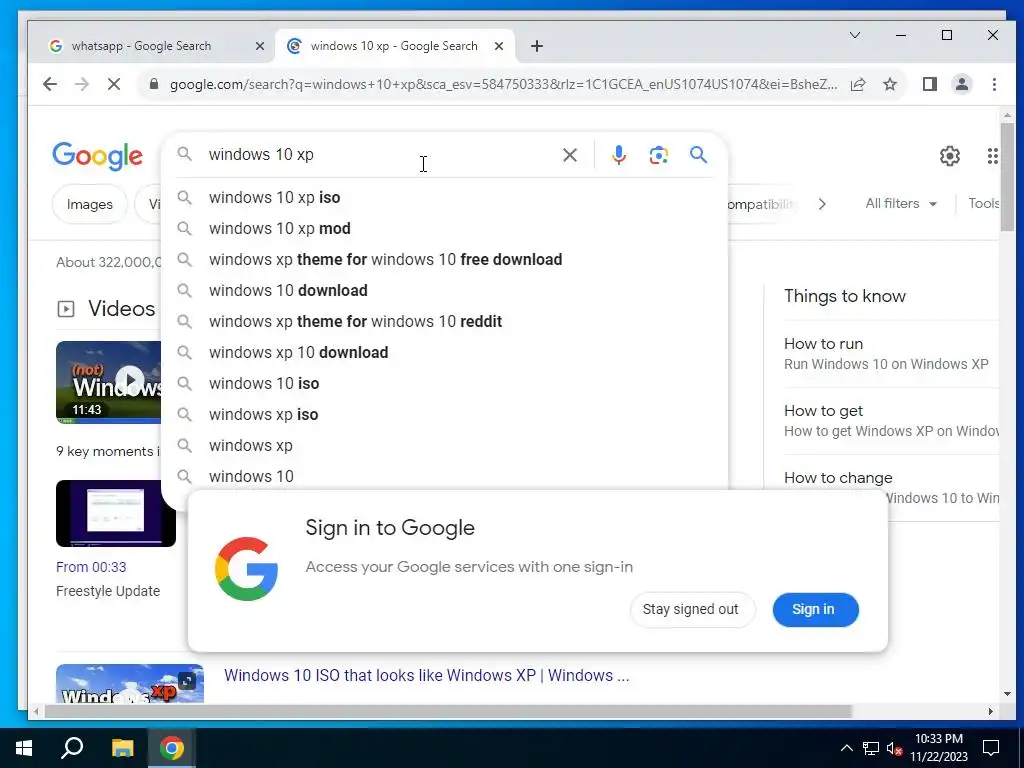Clear the search box with the X icon
This screenshot has width=1024, height=768.
click(569, 155)
